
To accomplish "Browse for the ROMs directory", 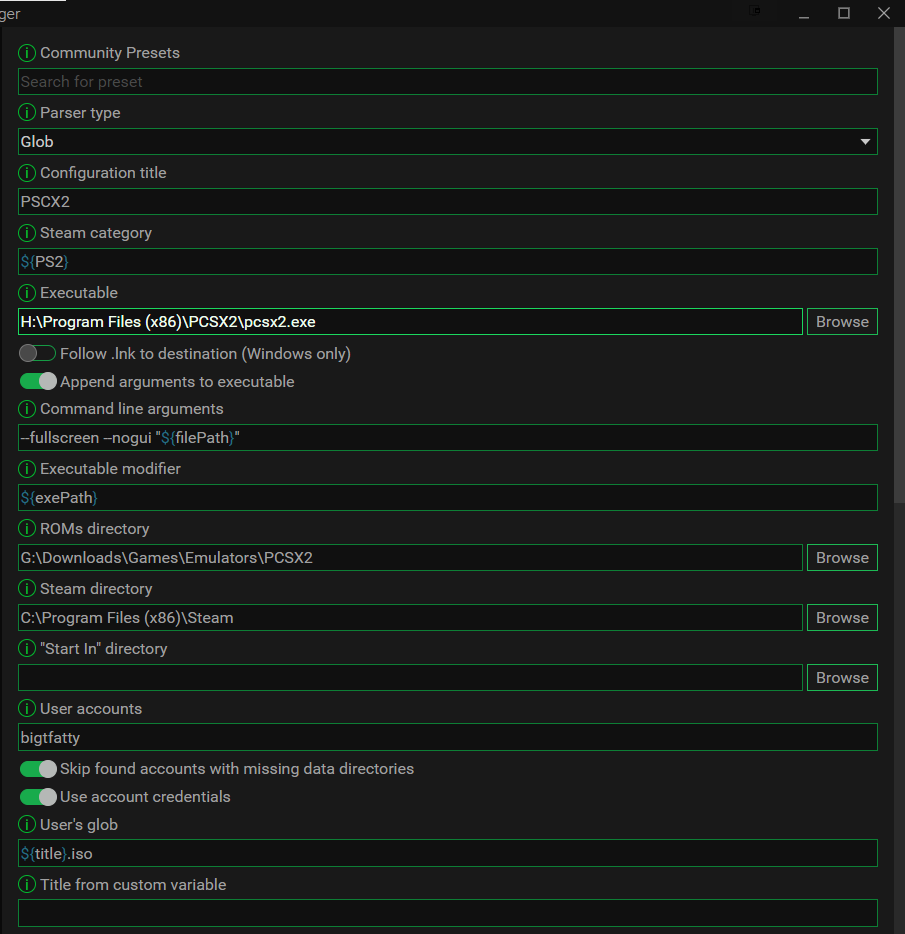I will coord(841,557).
